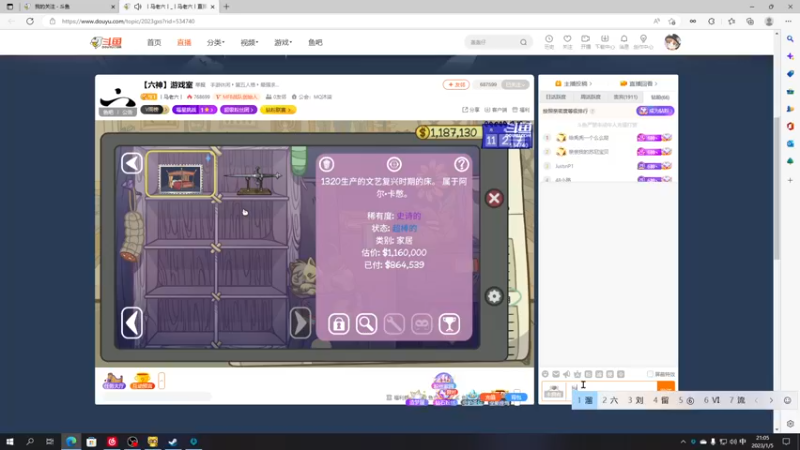Click the star icon in chat toolbar
The width and height of the screenshot is (800, 450).
pos(578,374)
